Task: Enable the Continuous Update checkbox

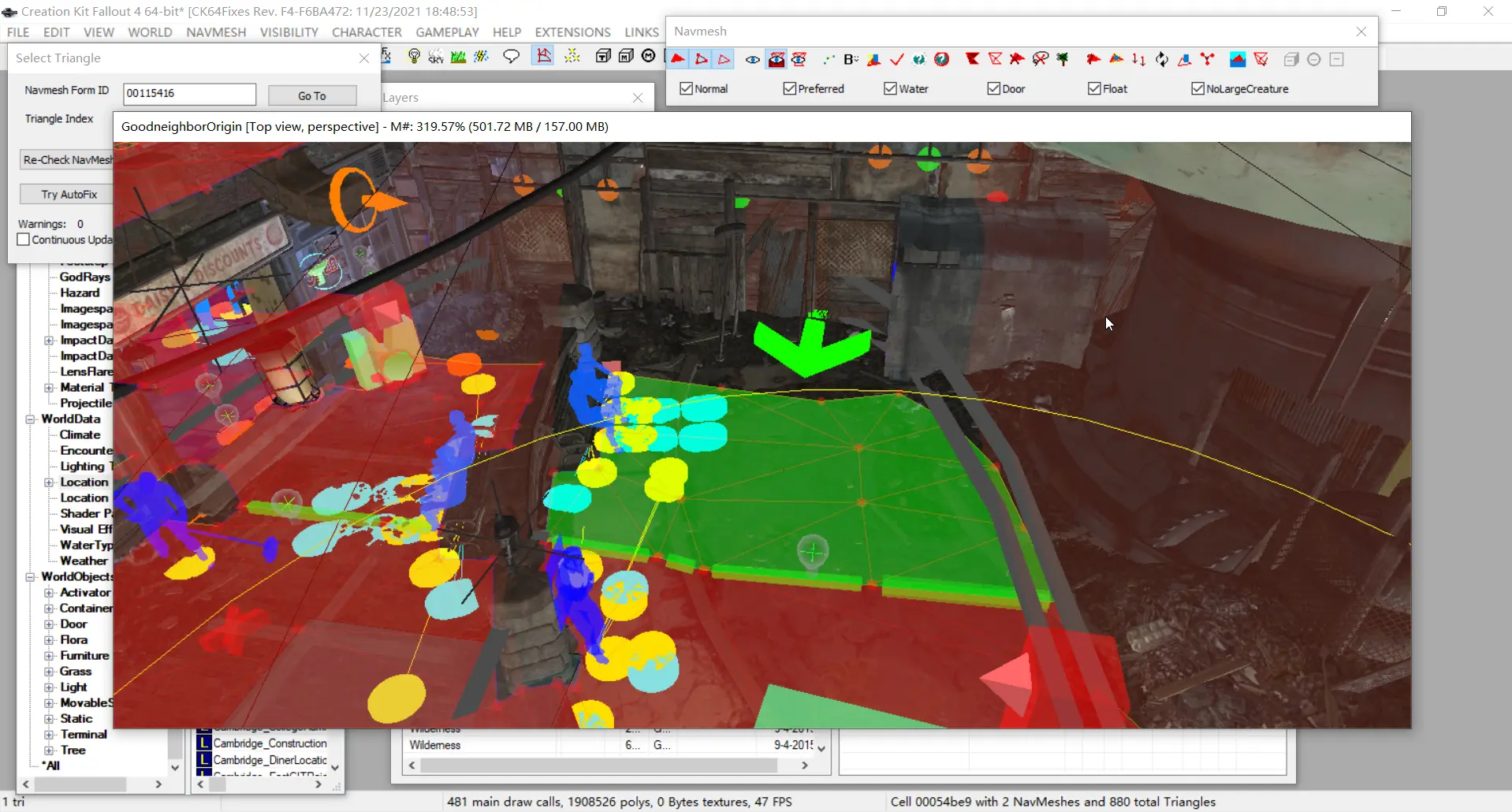Action: tap(24, 240)
